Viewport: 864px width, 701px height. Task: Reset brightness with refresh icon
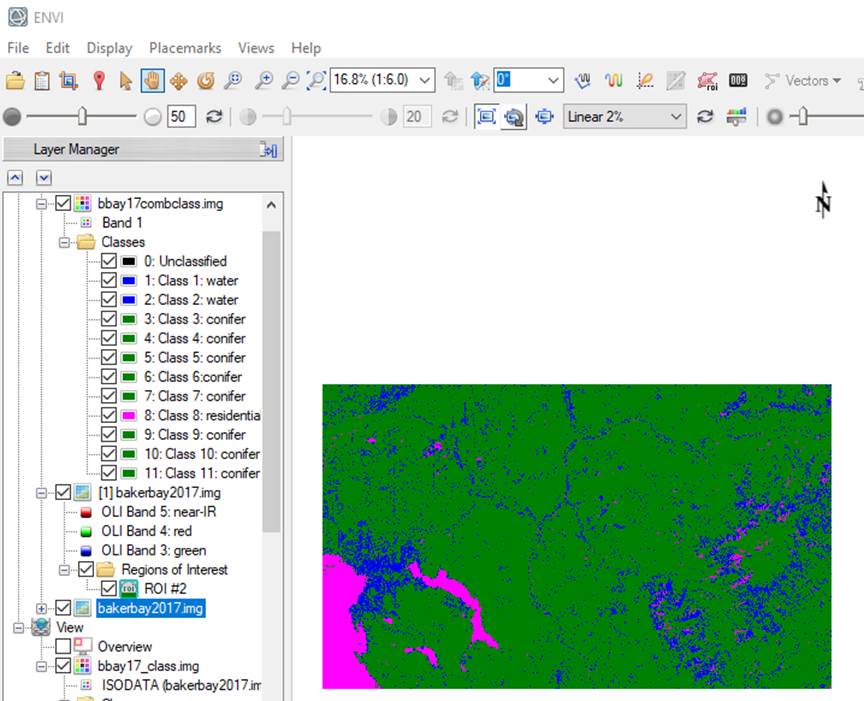(x=214, y=116)
